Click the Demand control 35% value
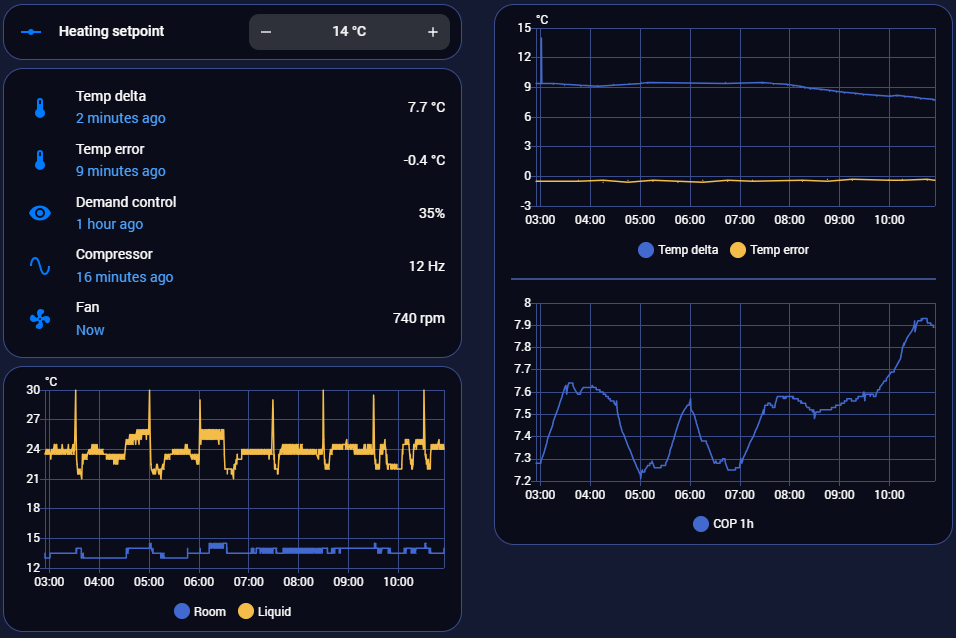This screenshot has height=638, width=956. pyautogui.click(x=431, y=213)
